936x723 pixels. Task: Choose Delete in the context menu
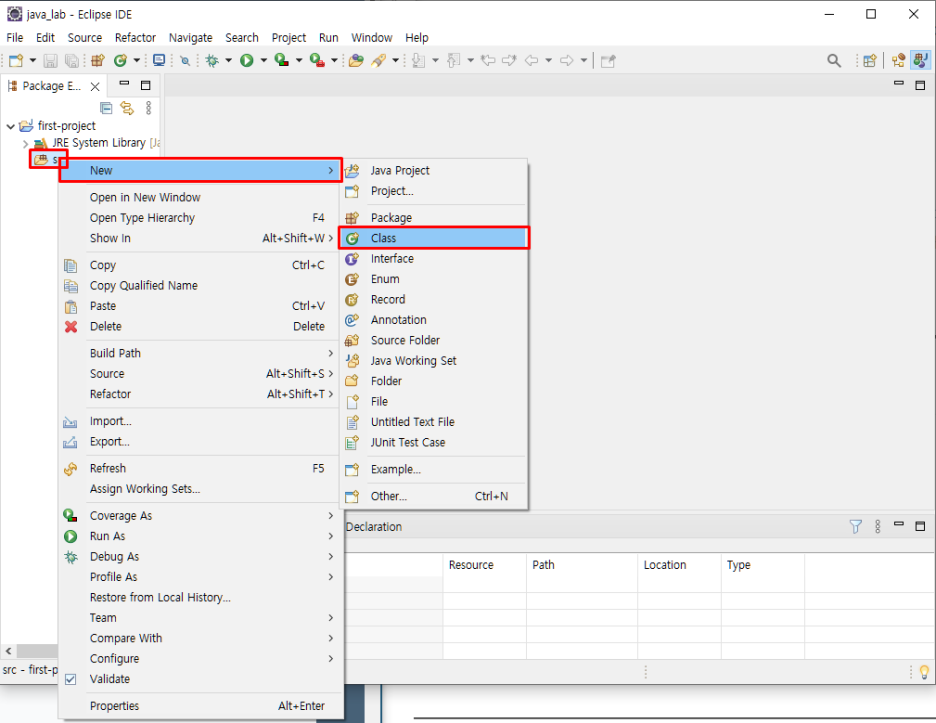(x=201, y=326)
